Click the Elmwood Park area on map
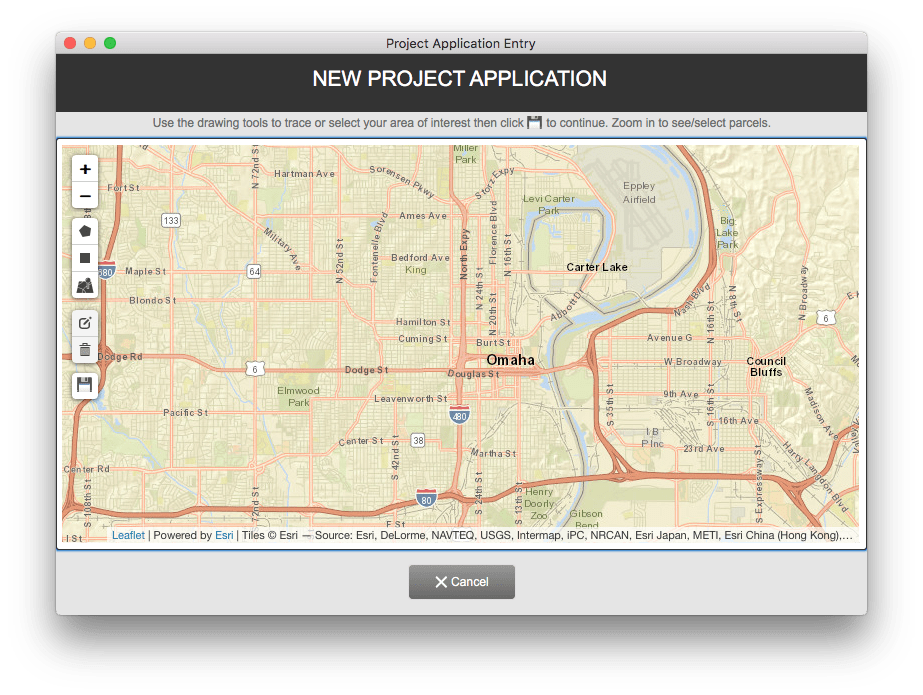This screenshot has width=923, height=695. (298, 397)
